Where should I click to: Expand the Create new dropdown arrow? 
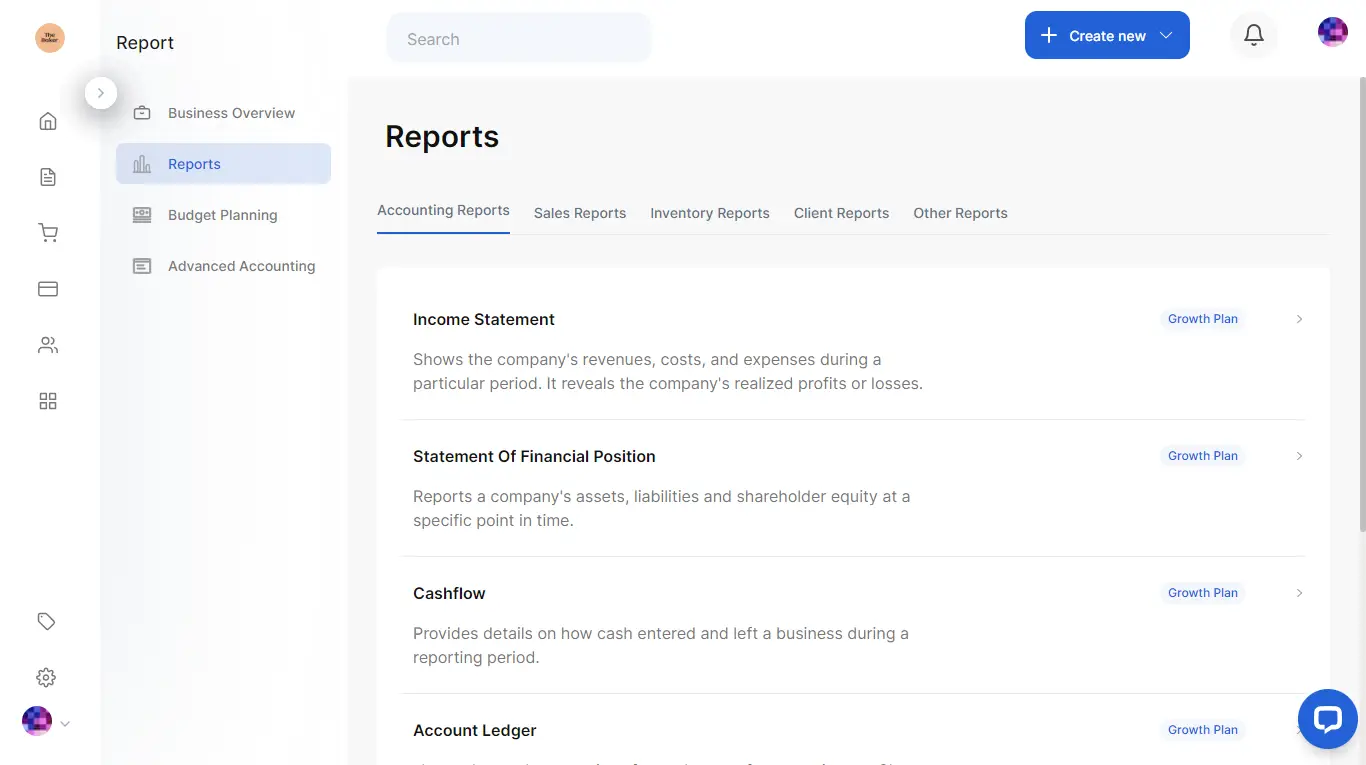(1166, 34)
